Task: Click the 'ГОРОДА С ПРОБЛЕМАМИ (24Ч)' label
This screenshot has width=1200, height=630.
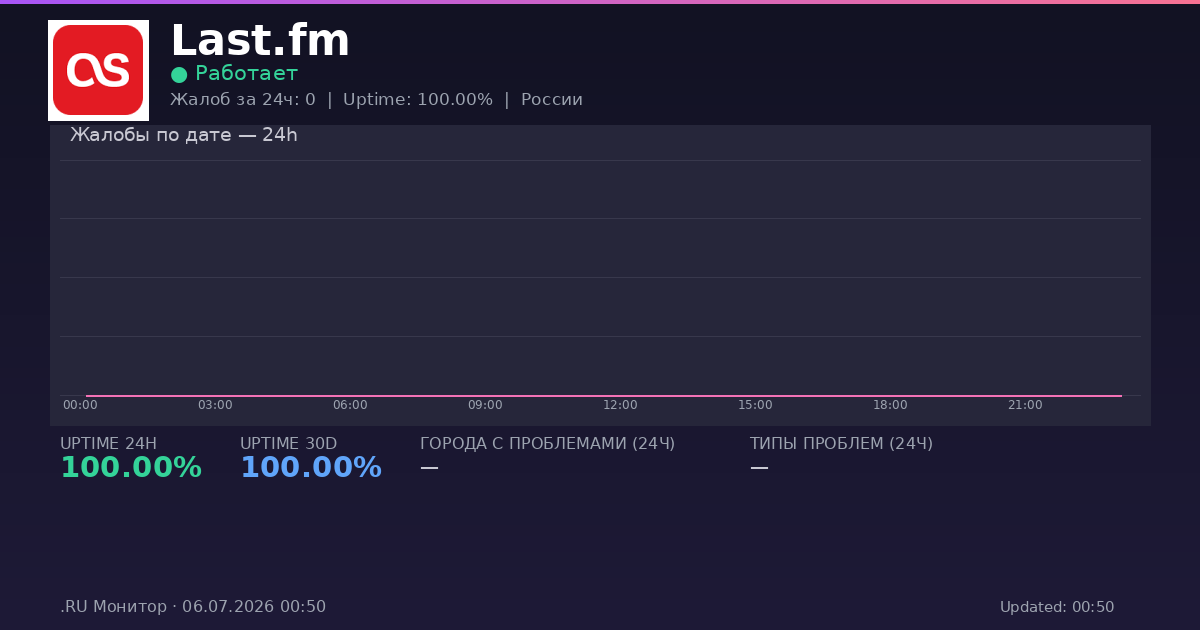Action: 547,444
